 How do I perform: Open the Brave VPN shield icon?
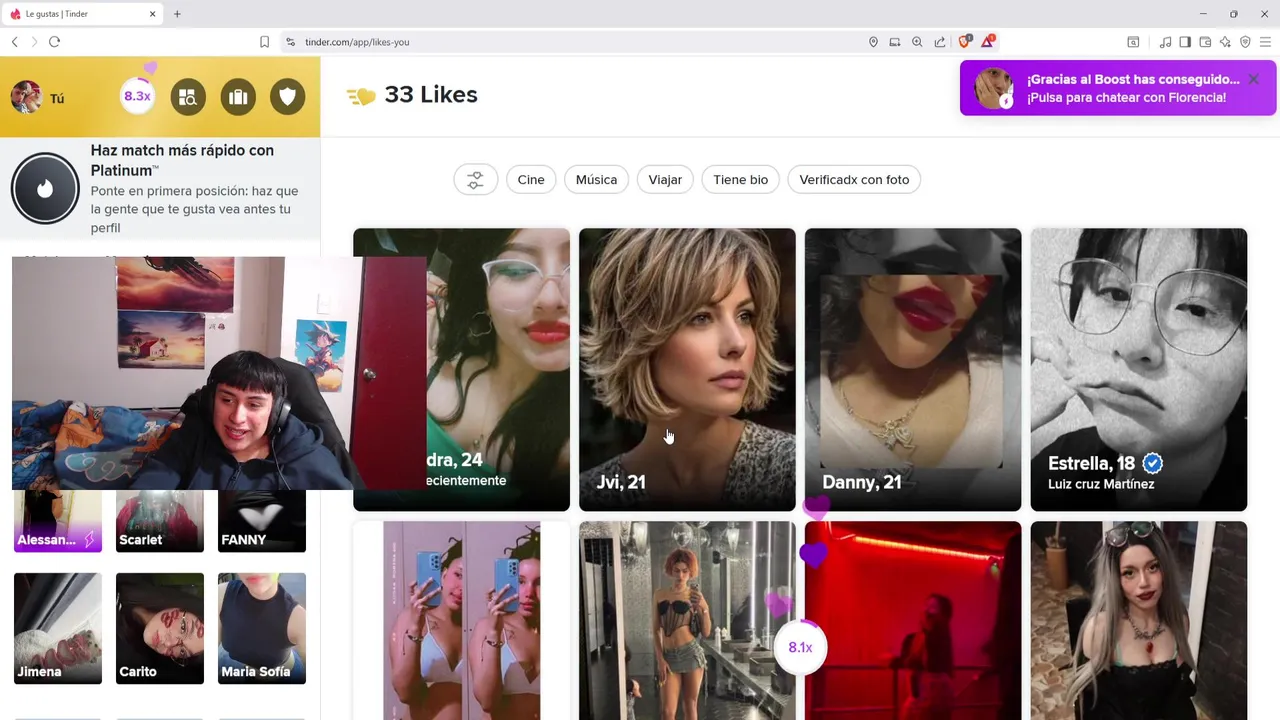(1245, 42)
